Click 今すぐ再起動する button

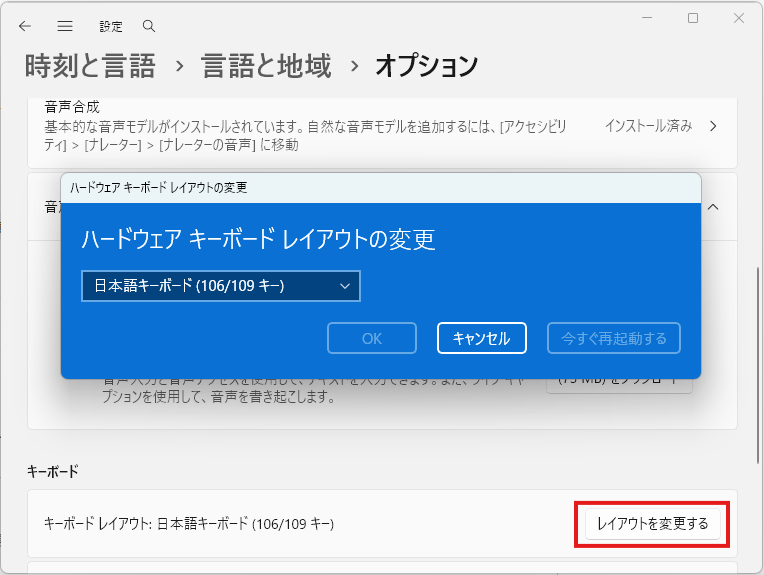point(613,338)
